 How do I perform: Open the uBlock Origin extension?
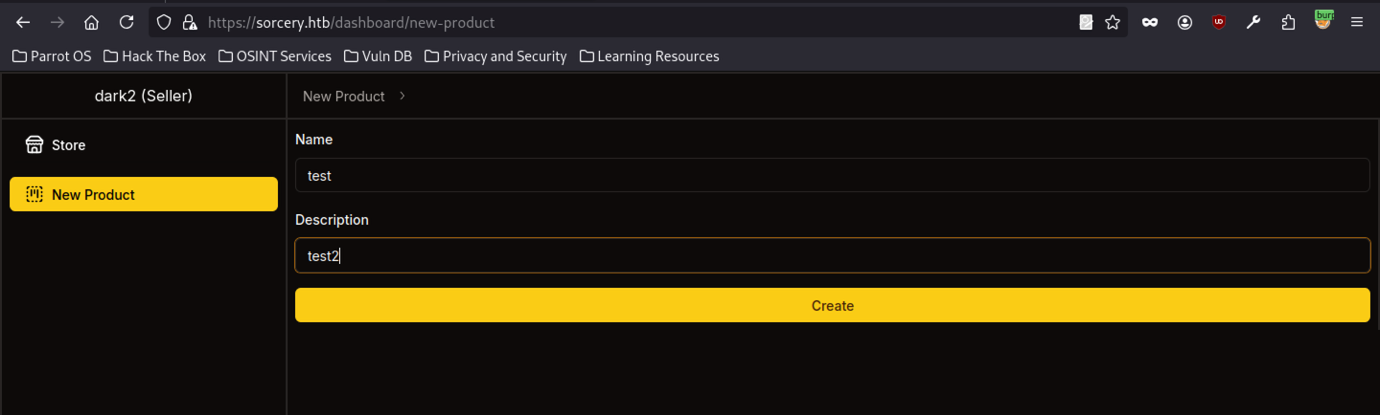click(x=1218, y=22)
